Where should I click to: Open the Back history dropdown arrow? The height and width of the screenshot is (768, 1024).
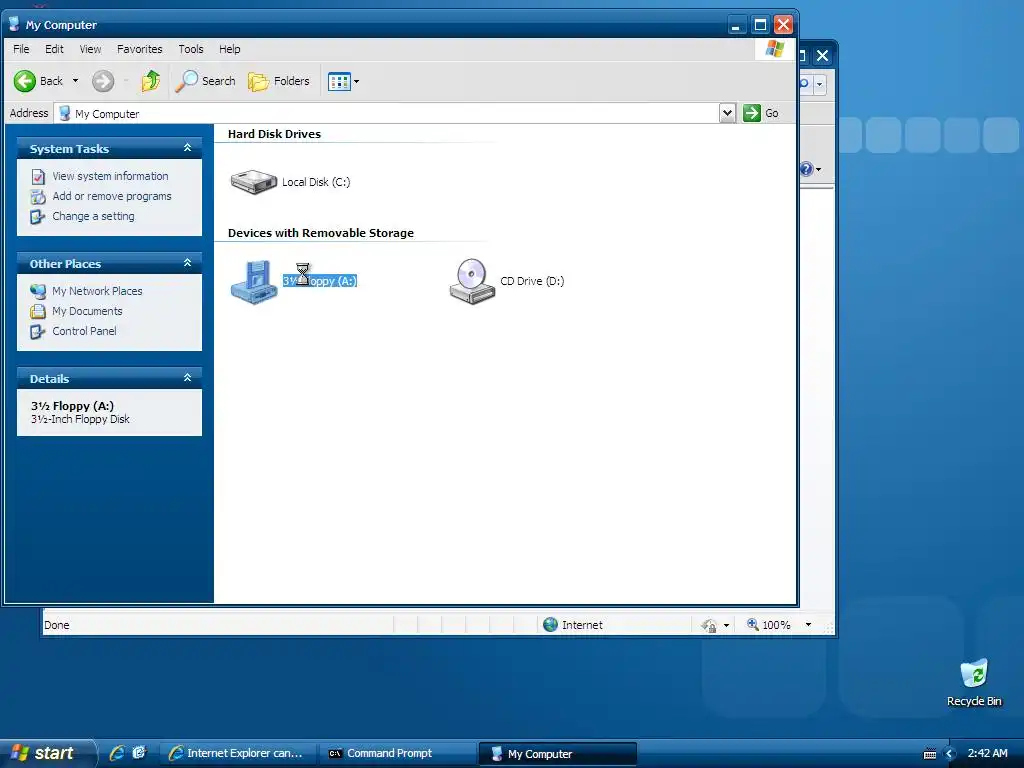75,81
